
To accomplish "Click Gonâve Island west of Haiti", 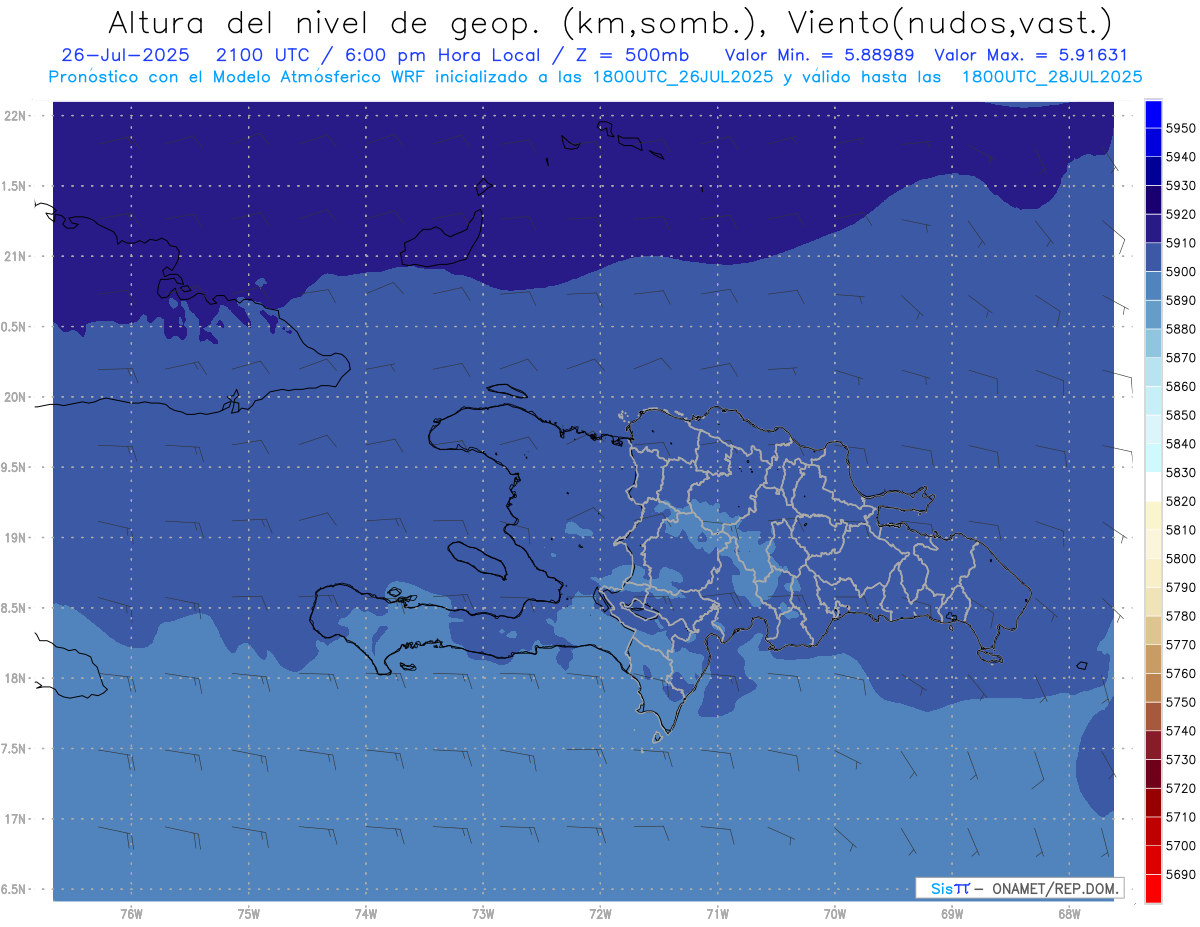I will coord(477,558).
